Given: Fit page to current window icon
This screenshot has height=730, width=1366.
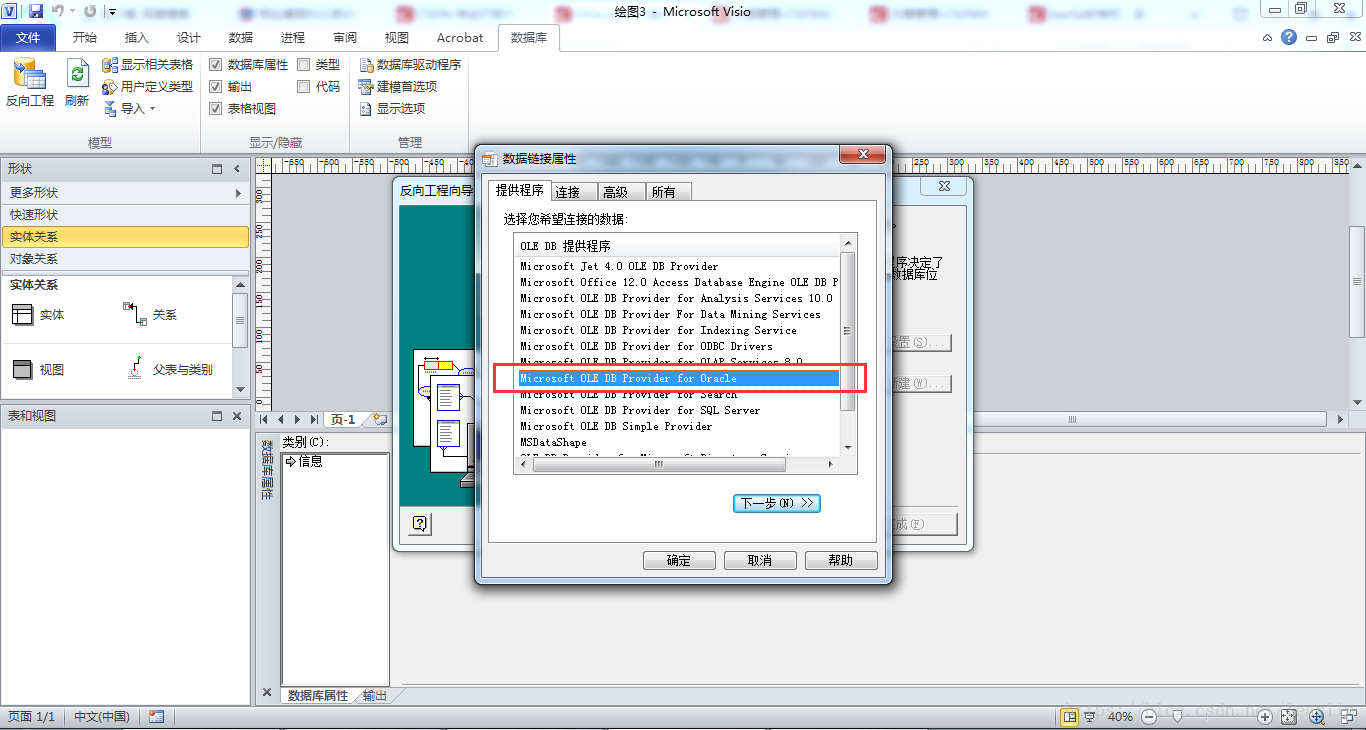Looking at the screenshot, I should pos(1290,717).
